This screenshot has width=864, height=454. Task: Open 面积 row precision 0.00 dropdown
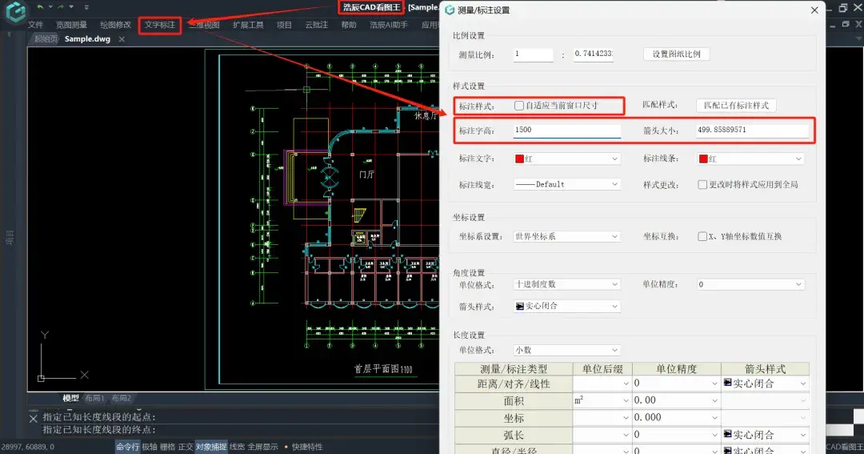point(676,401)
